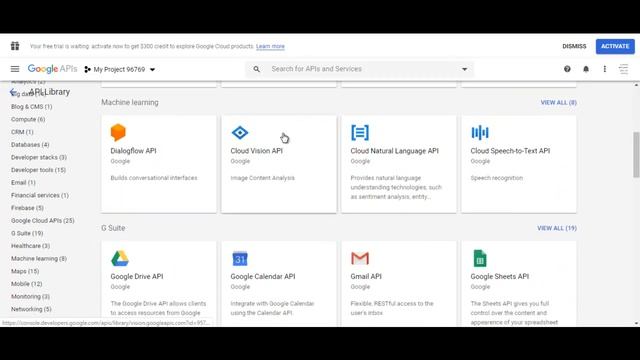Click the project icon beside My Project 96769
640x360 pixels.
pos(87,69)
